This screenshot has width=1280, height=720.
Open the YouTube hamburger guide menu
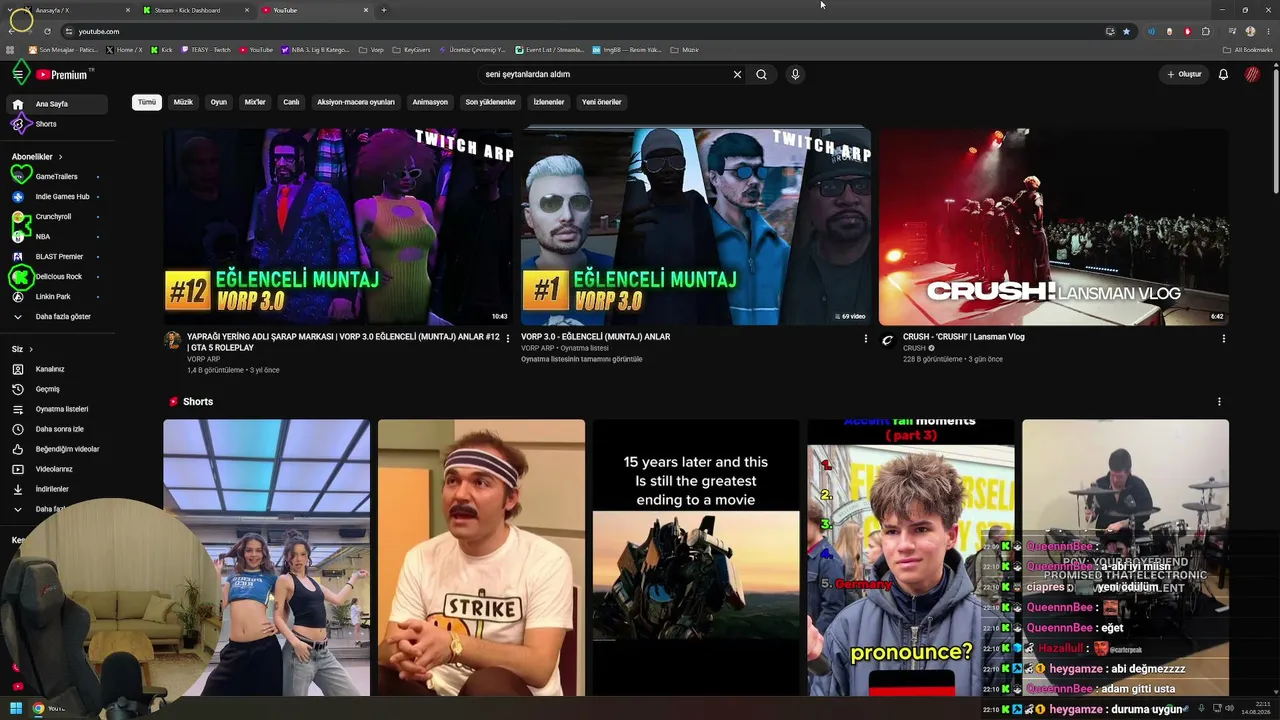18,74
